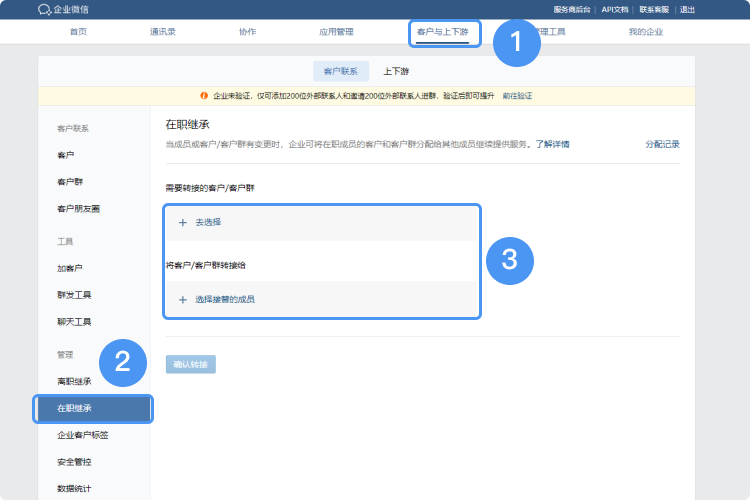Screen dimensions: 750x500
Task: Follow the 前往验证 link
Action: [517, 95]
